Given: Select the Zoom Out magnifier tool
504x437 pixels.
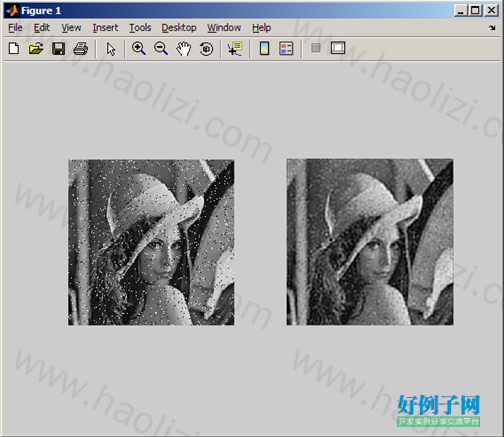Looking at the screenshot, I should click(x=161, y=49).
